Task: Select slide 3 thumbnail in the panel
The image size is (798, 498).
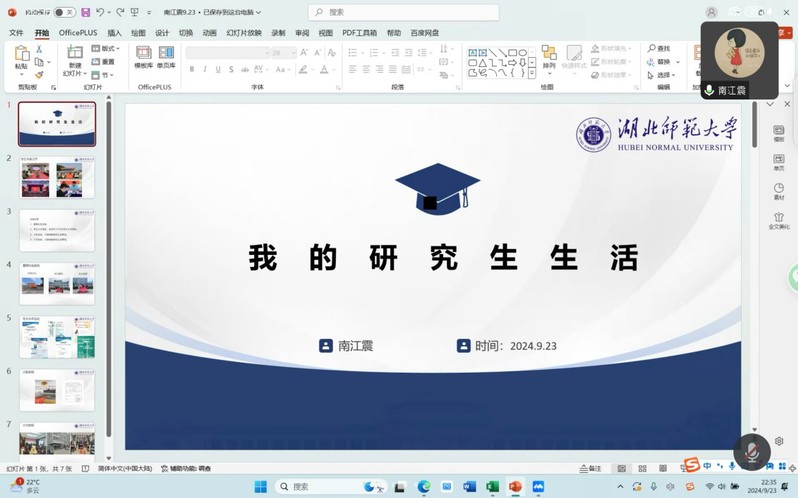Action: point(57,230)
